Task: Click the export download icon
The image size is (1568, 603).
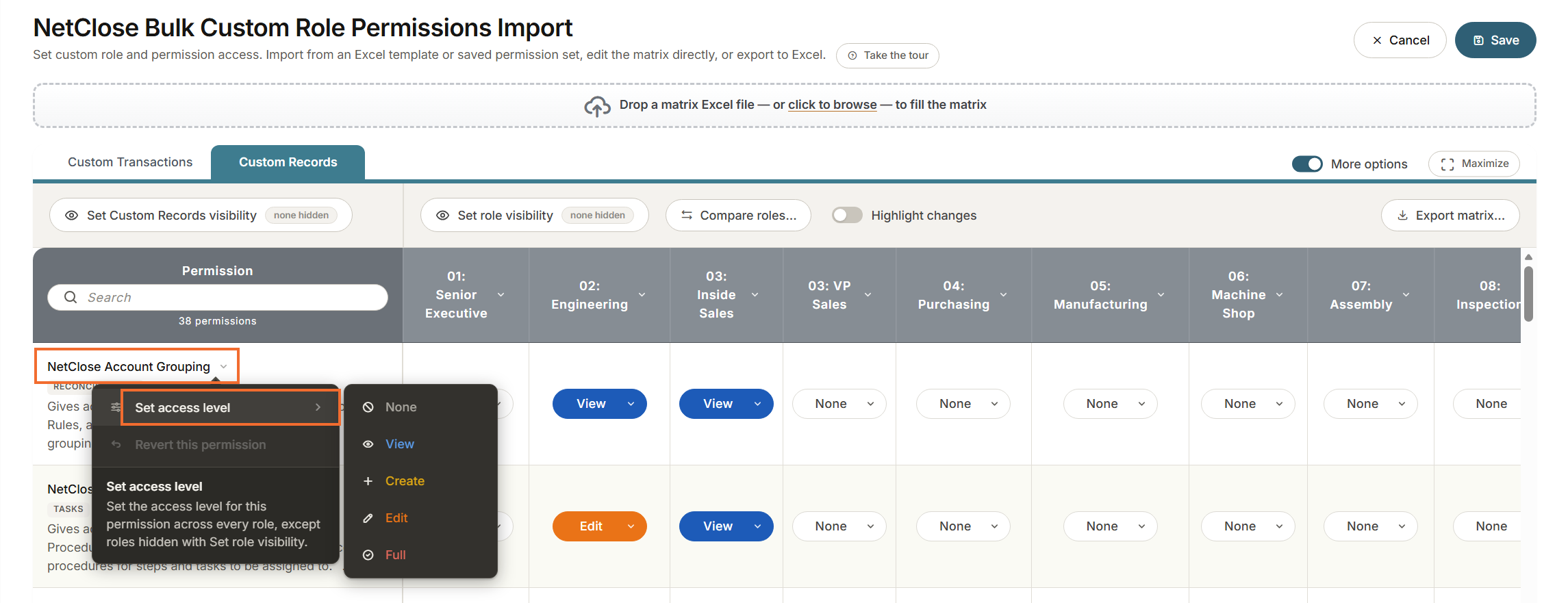Action: (x=1403, y=216)
